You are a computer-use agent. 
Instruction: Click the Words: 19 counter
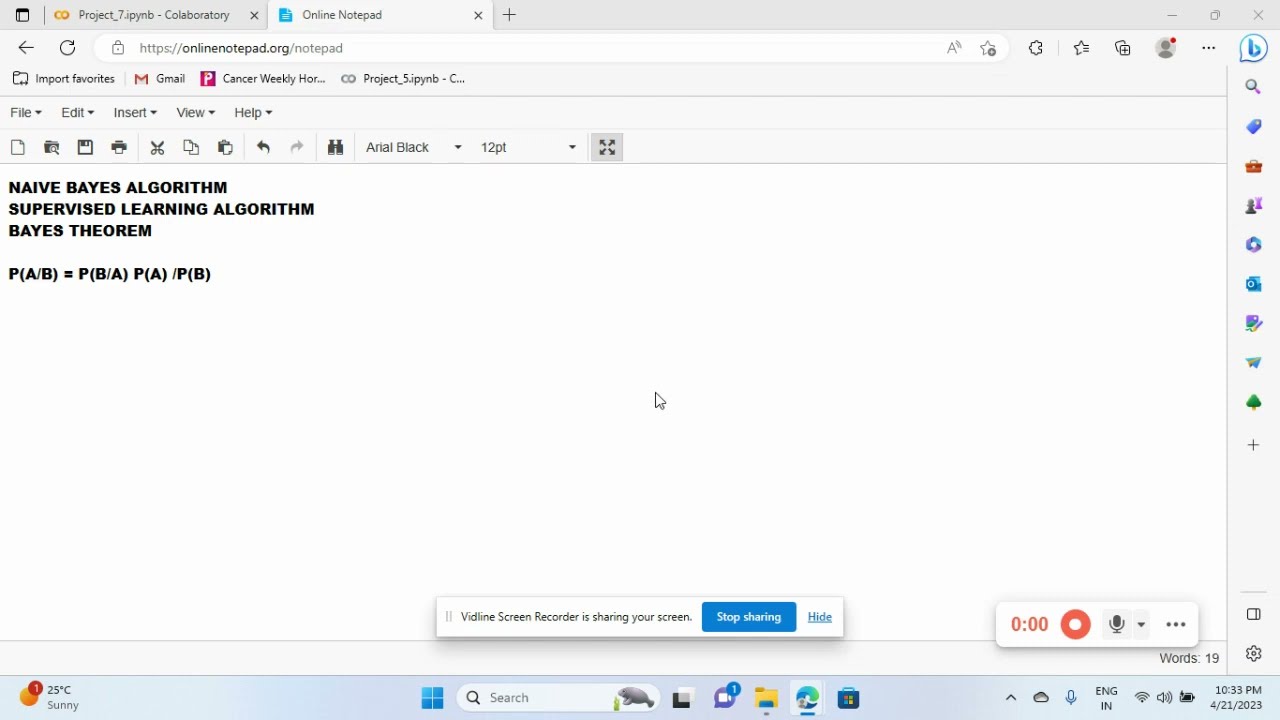coord(1189,658)
